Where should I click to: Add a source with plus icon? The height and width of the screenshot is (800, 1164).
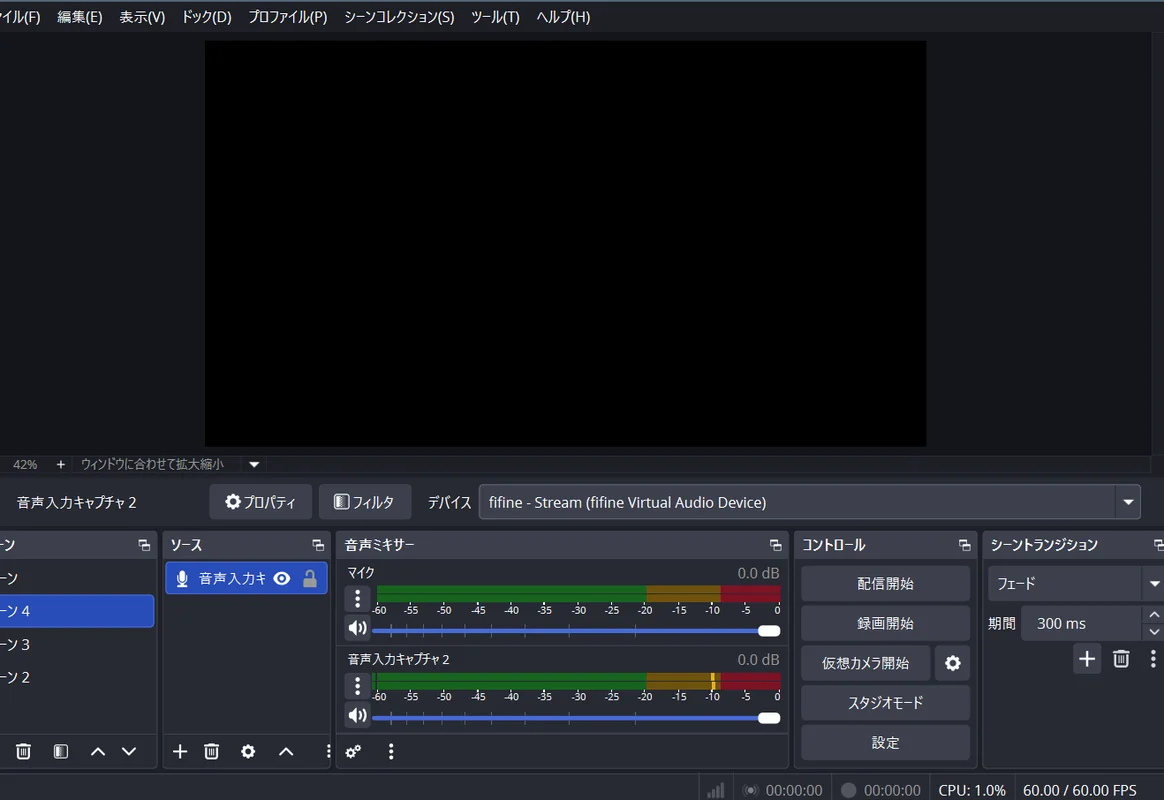click(180, 752)
